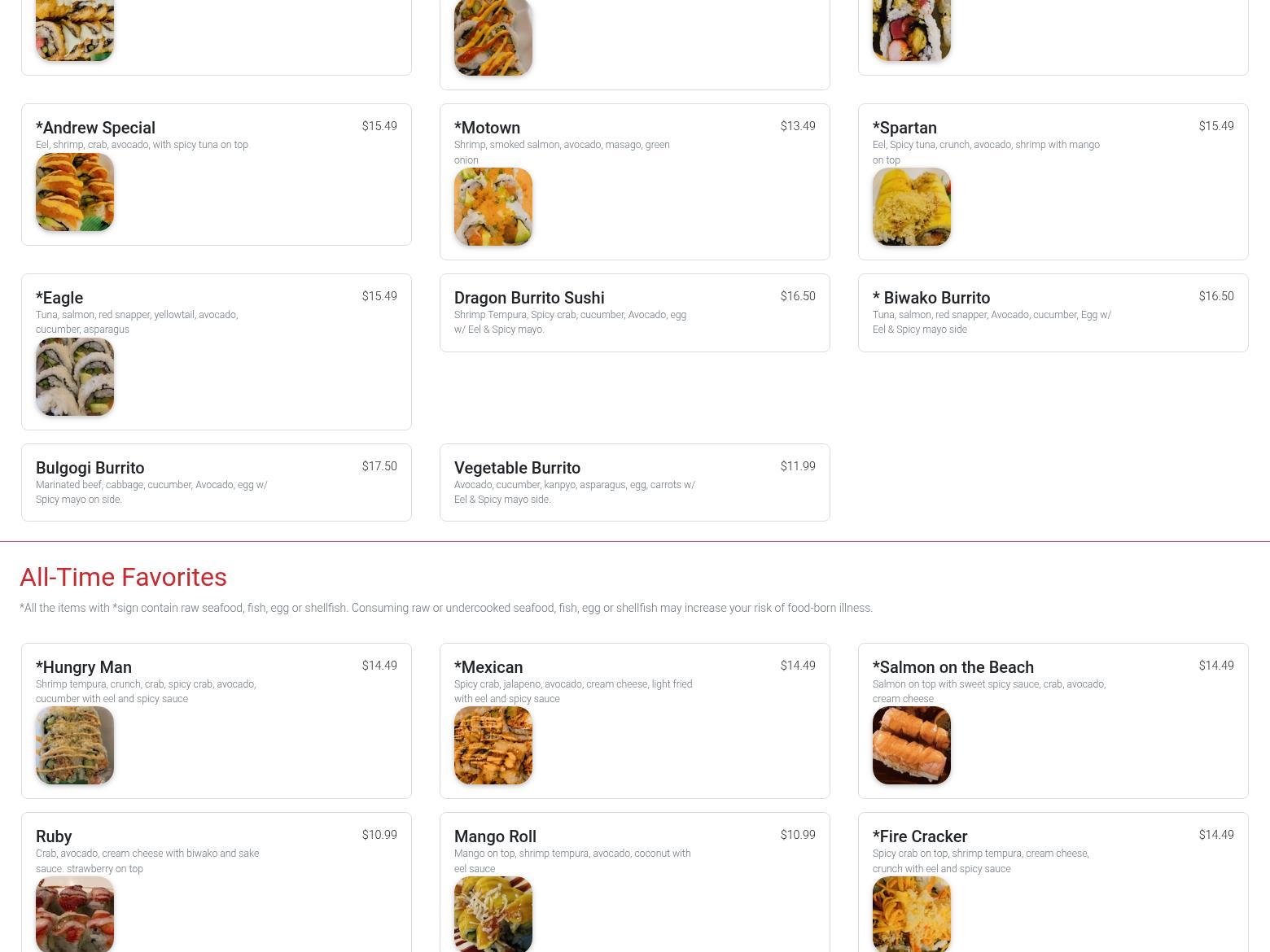Click the Motown roll thumbnail image
The height and width of the screenshot is (952, 1270).
click(493, 207)
